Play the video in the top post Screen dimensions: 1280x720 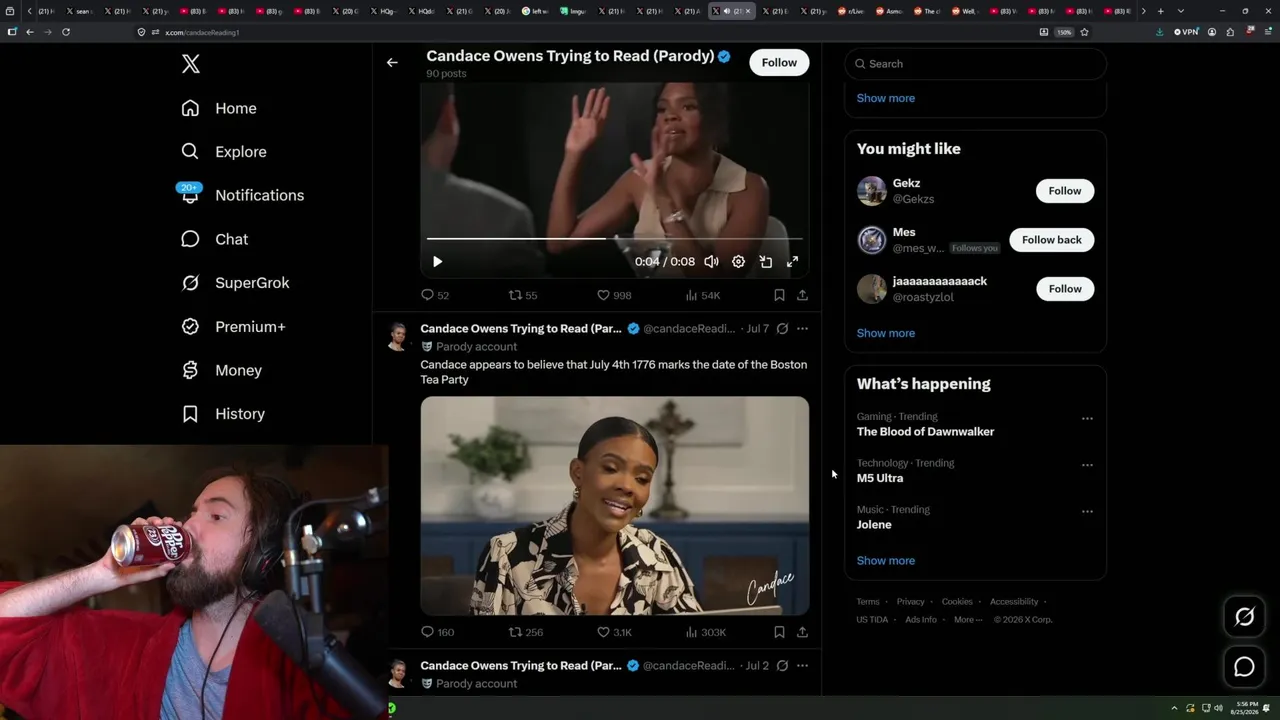(437, 261)
